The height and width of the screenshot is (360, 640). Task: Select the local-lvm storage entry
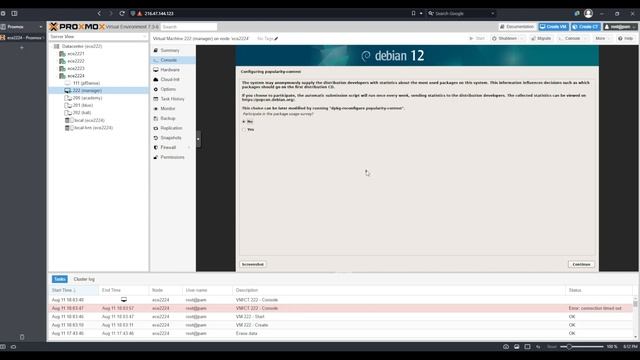93,128
